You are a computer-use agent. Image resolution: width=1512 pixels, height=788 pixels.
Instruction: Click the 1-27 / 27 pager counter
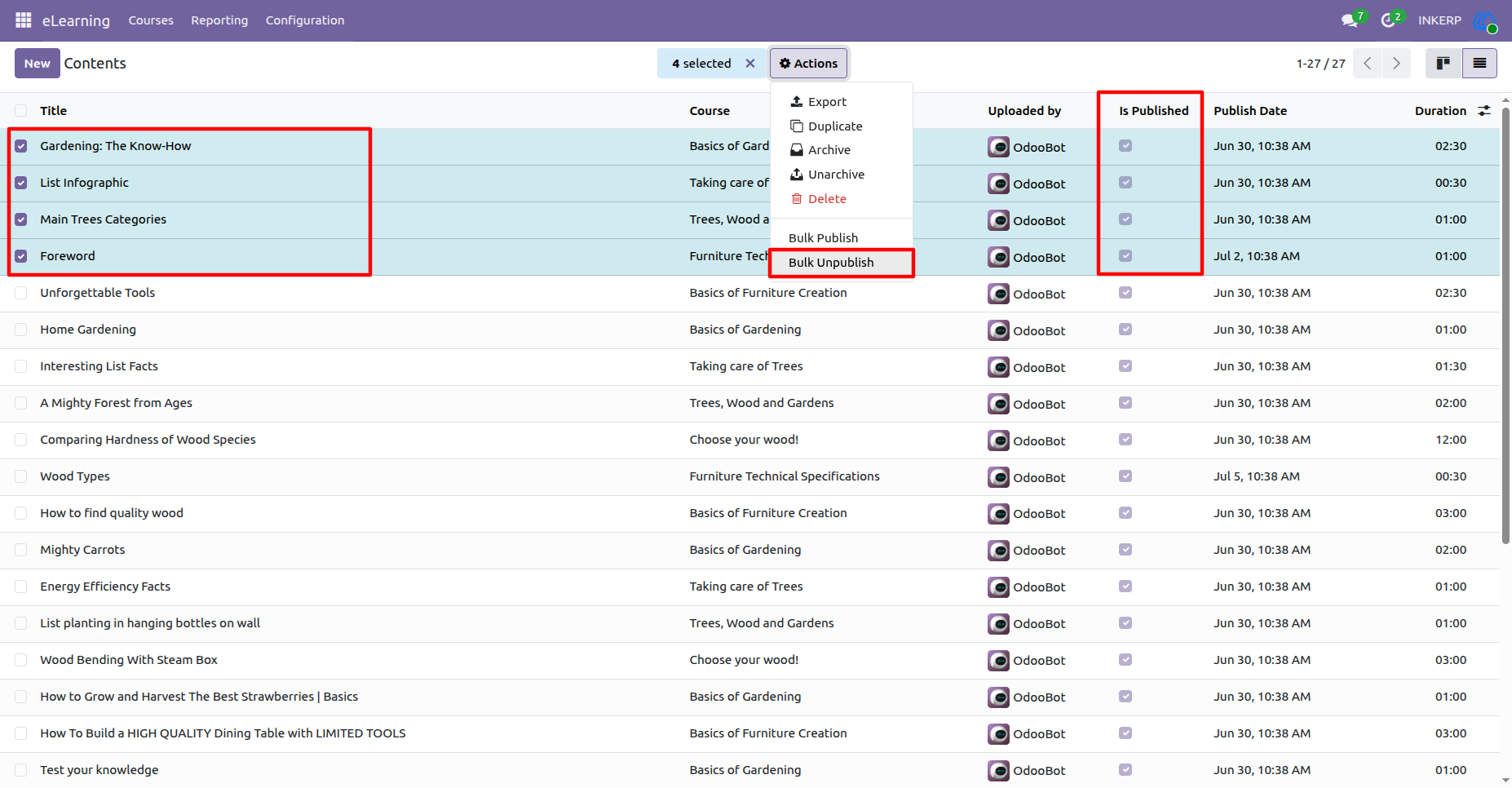pyautogui.click(x=1320, y=64)
